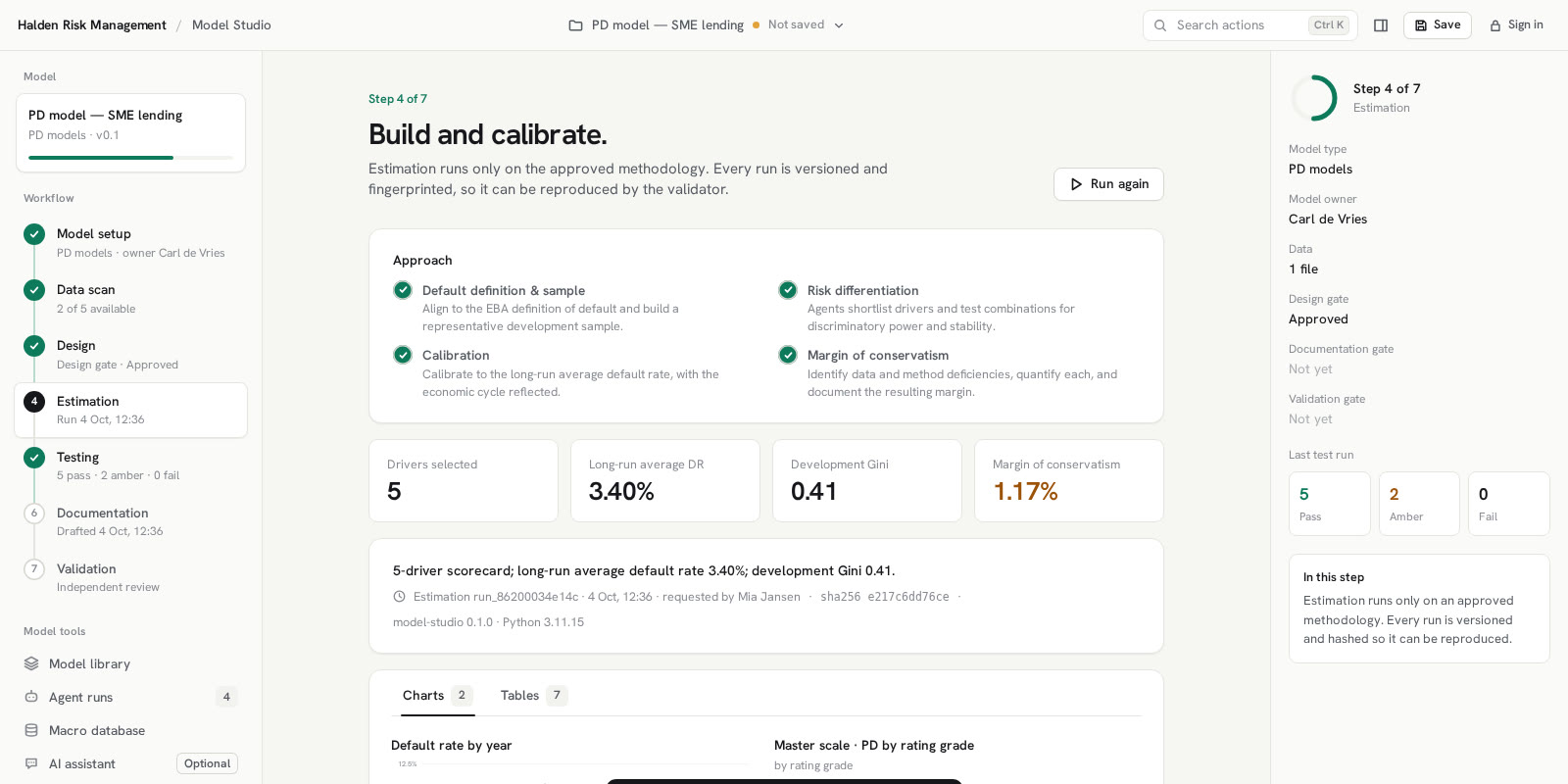
Task: Click the Optional badge for AI assistant
Action: click(207, 764)
